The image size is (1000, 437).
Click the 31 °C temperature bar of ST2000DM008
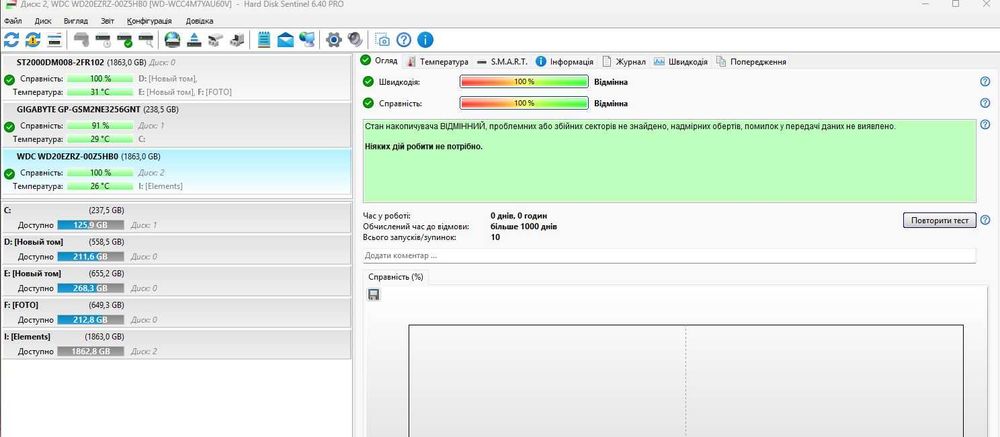[99, 92]
